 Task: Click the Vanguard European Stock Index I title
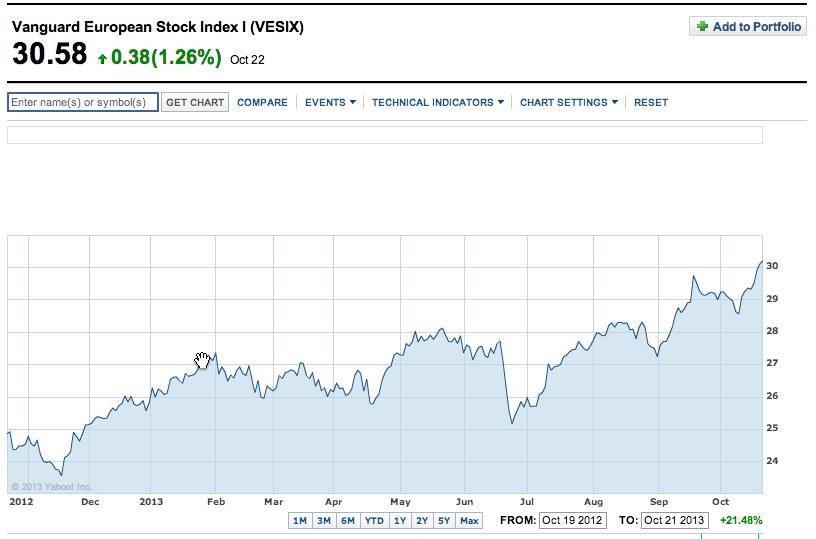click(158, 27)
